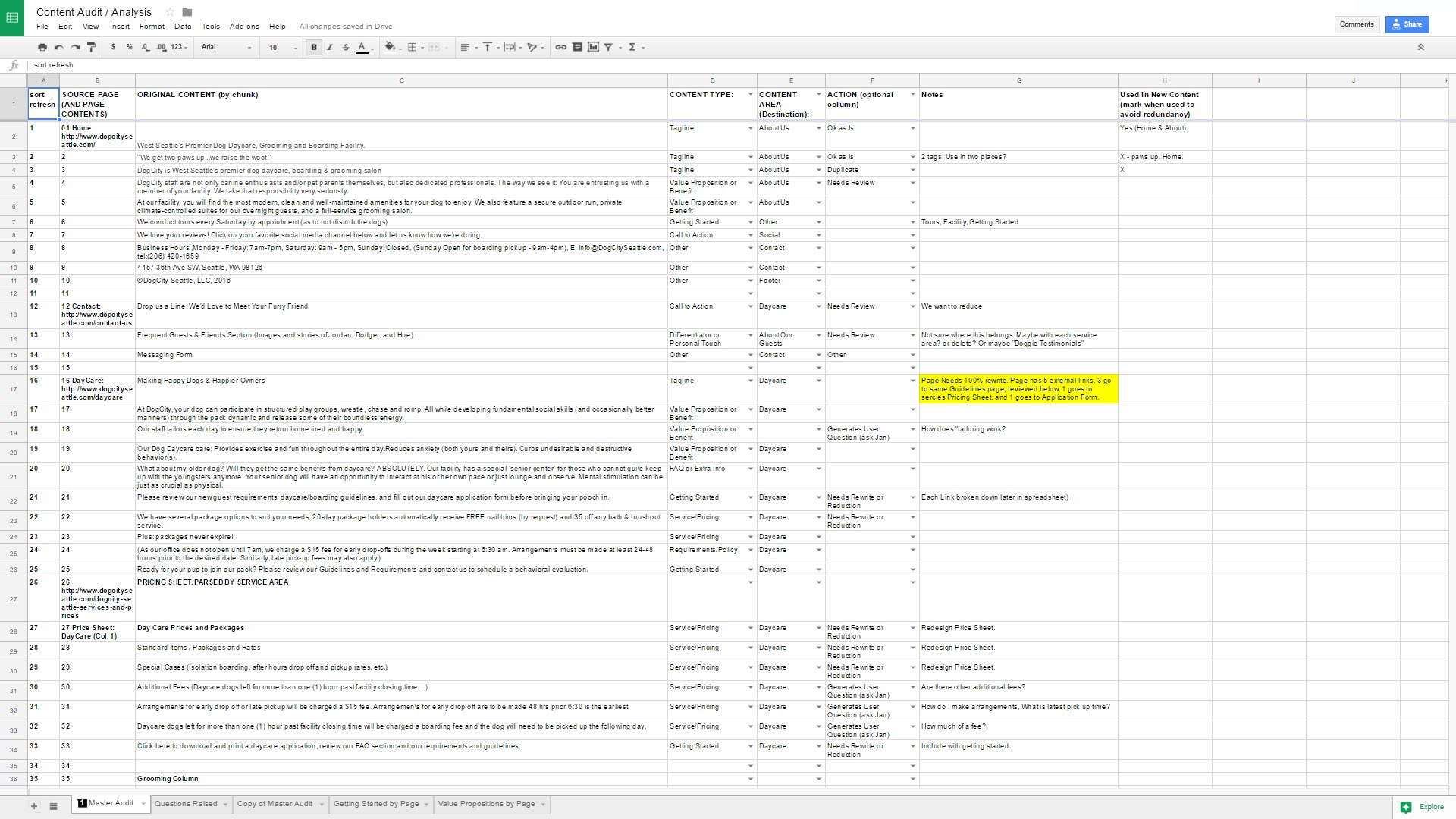
Task: Click the Insert link icon
Action: pos(560,47)
